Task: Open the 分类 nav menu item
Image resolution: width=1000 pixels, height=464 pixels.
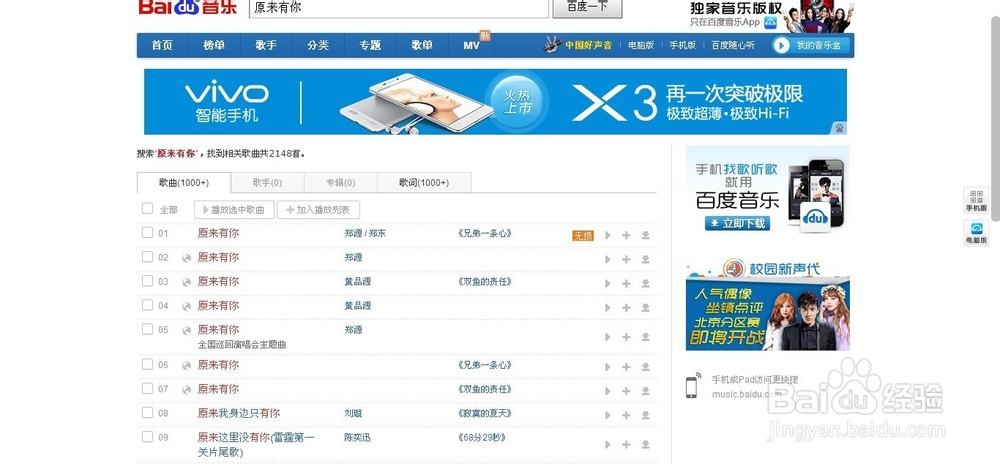Action: pyautogui.click(x=318, y=45)
